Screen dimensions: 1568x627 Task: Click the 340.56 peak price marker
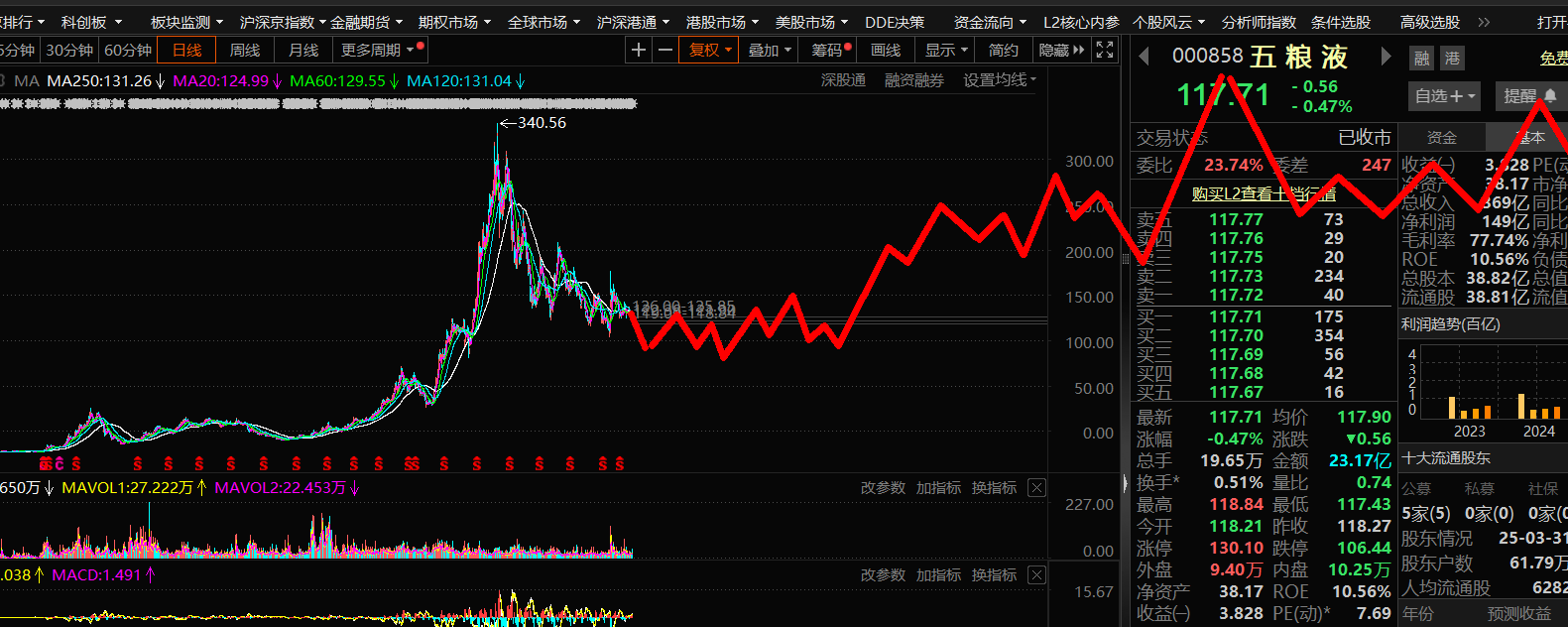(533, 123)
